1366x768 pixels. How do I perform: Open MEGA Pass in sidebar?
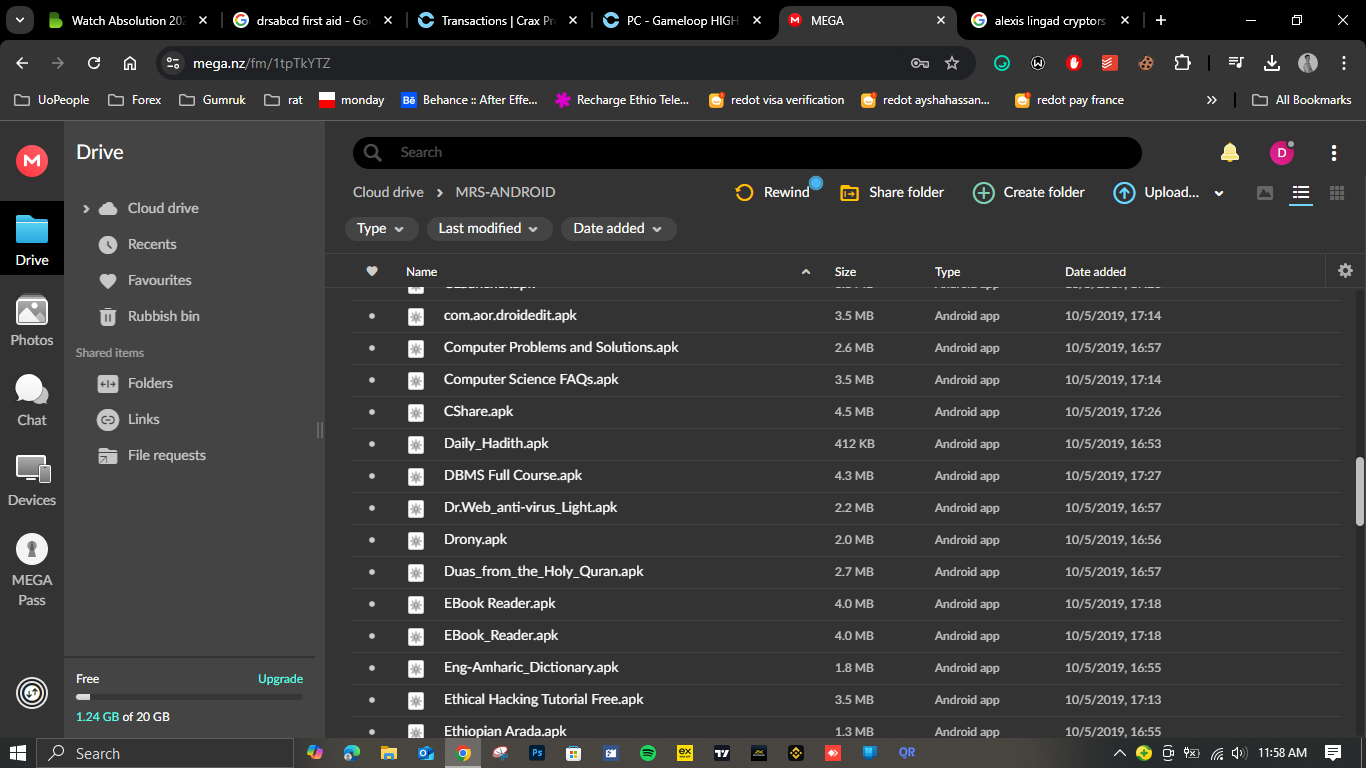click(32, 569)
